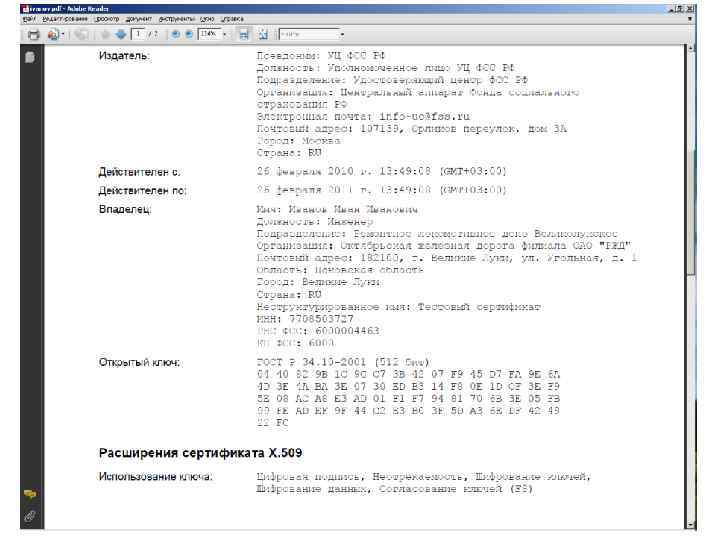Image resolution: width=720 pixels, height=540 pixels.
Task: Click the 'Владелец:' label
Action: click(125, 209)
